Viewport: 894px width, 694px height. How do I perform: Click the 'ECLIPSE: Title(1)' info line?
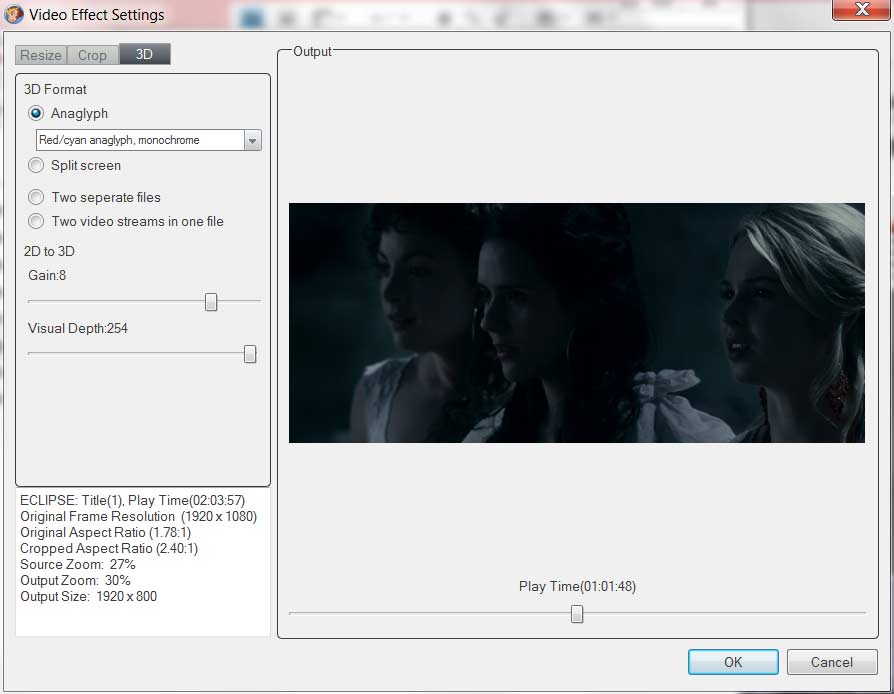click(x=132, y=501)
